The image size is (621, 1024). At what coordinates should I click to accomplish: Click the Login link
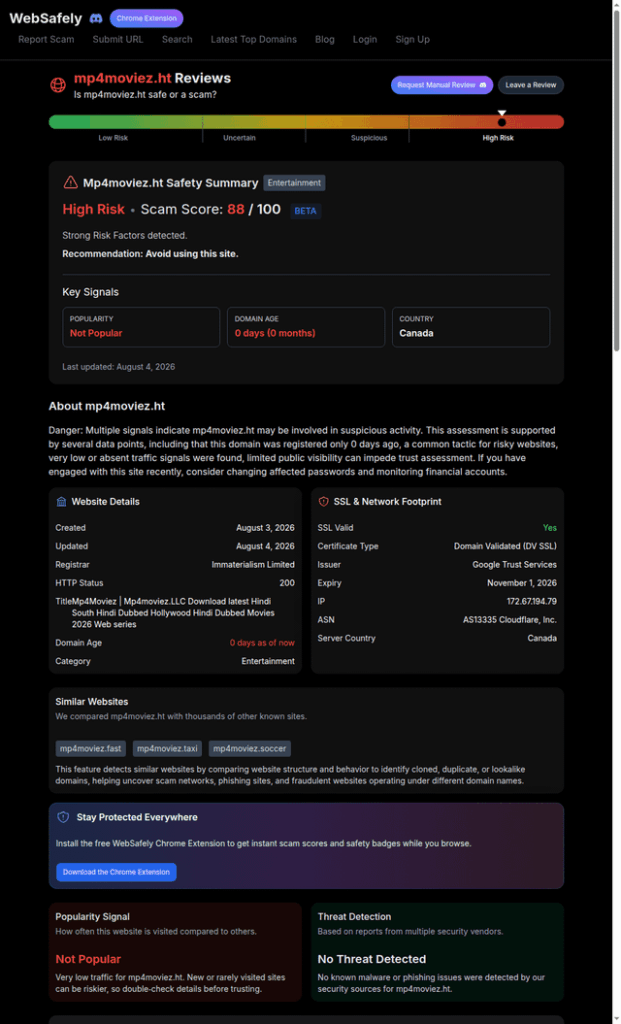(x=365, y=39)
